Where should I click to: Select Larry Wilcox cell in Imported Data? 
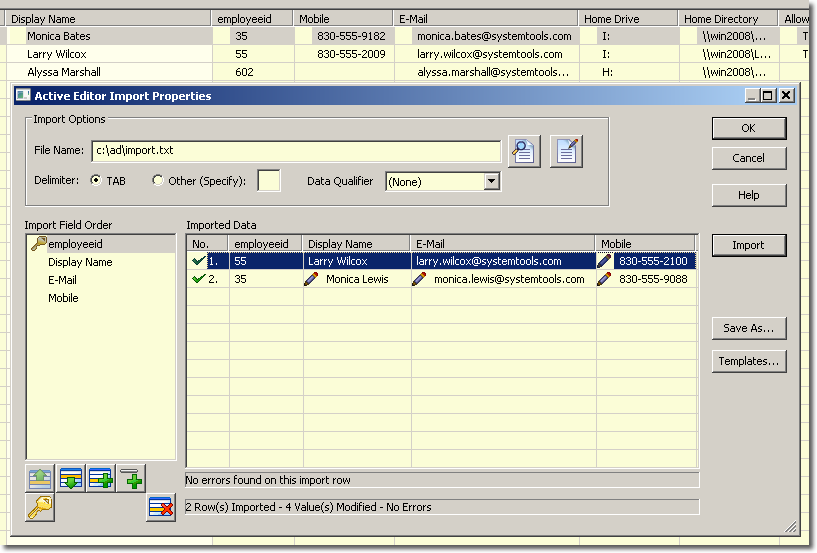click(x=356, y=261)
